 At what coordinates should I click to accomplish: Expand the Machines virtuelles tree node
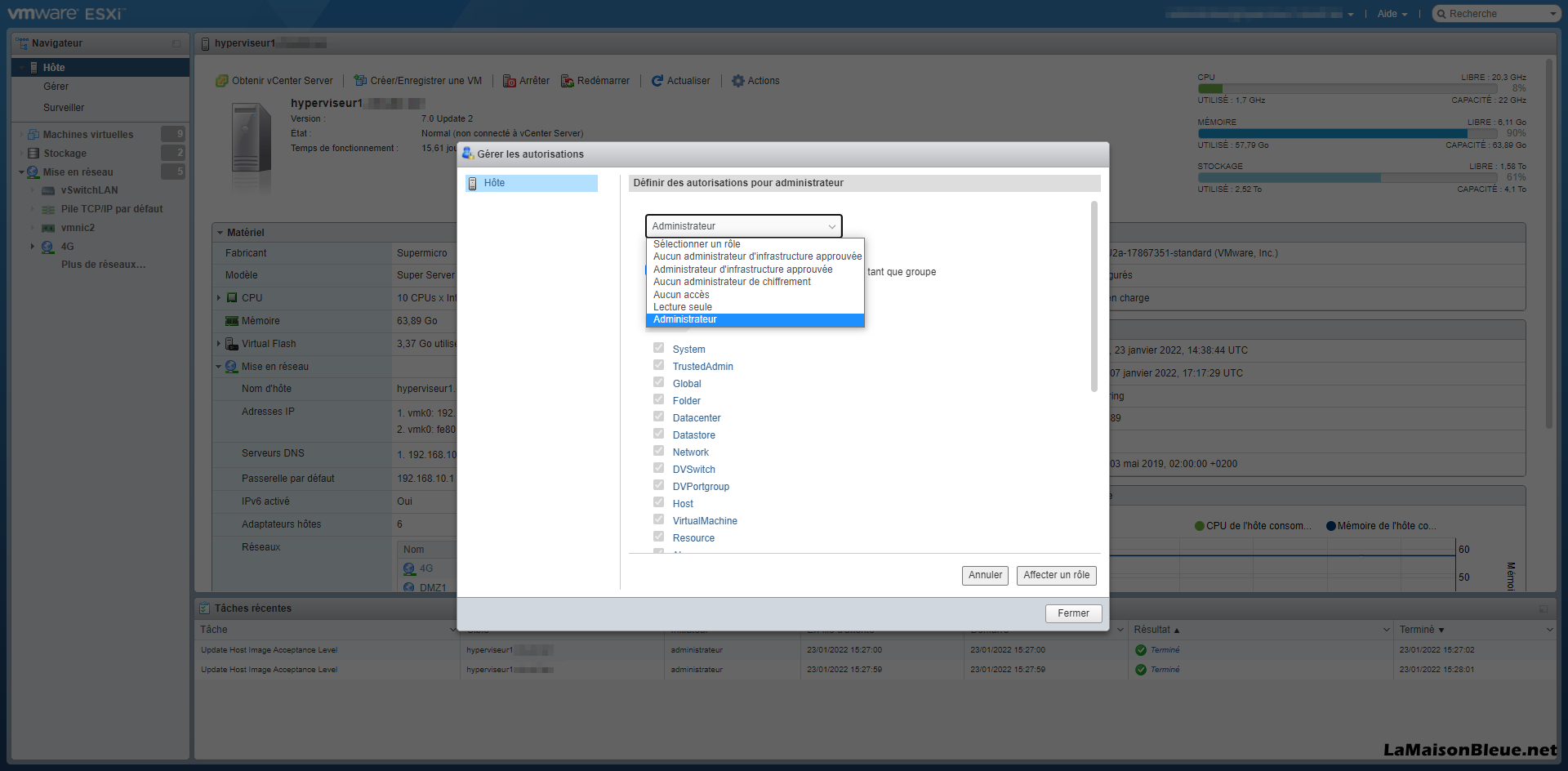click(21, 135)
